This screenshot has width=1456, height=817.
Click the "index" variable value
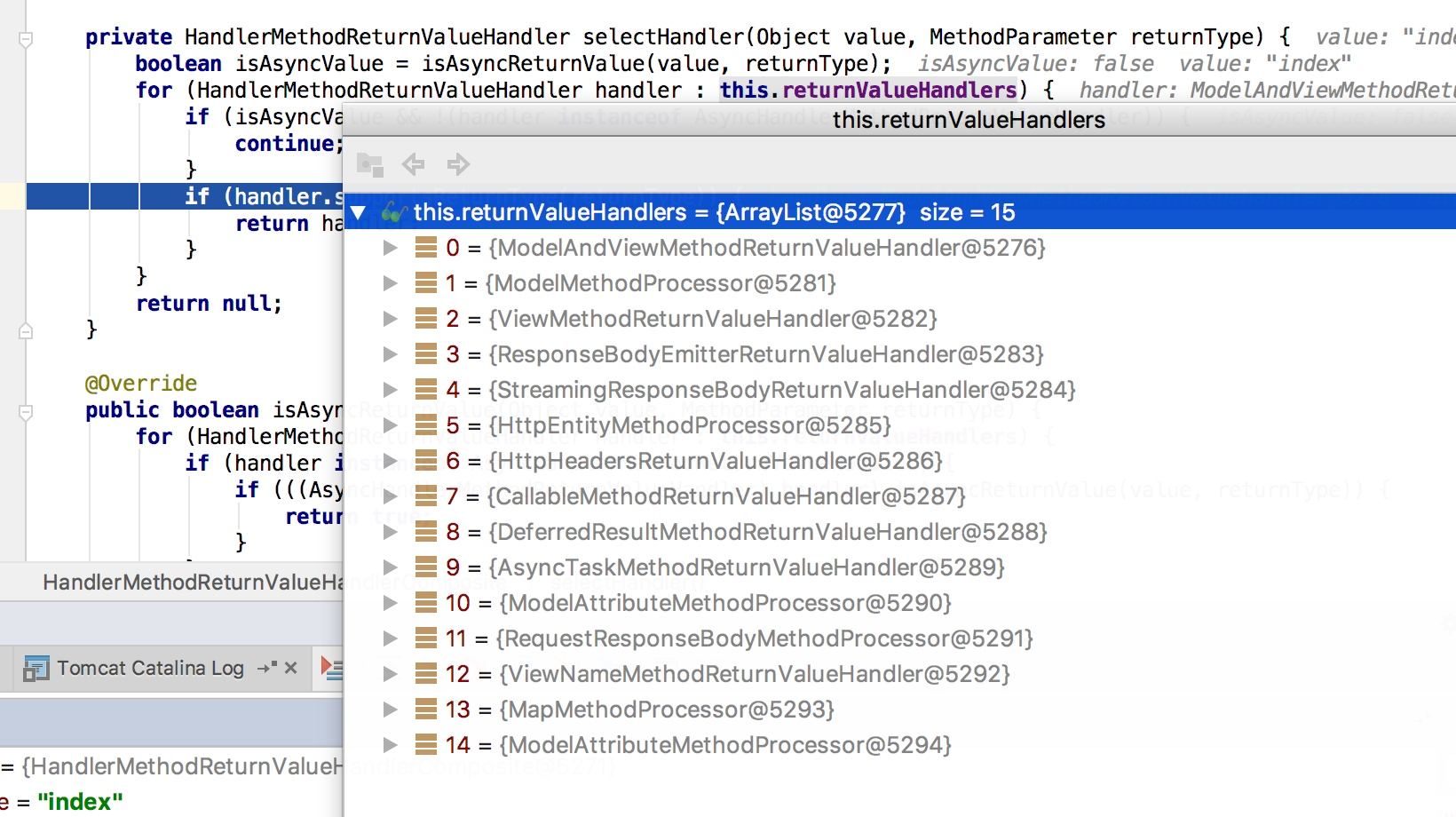pyautogui.click(x=80, y=801)
